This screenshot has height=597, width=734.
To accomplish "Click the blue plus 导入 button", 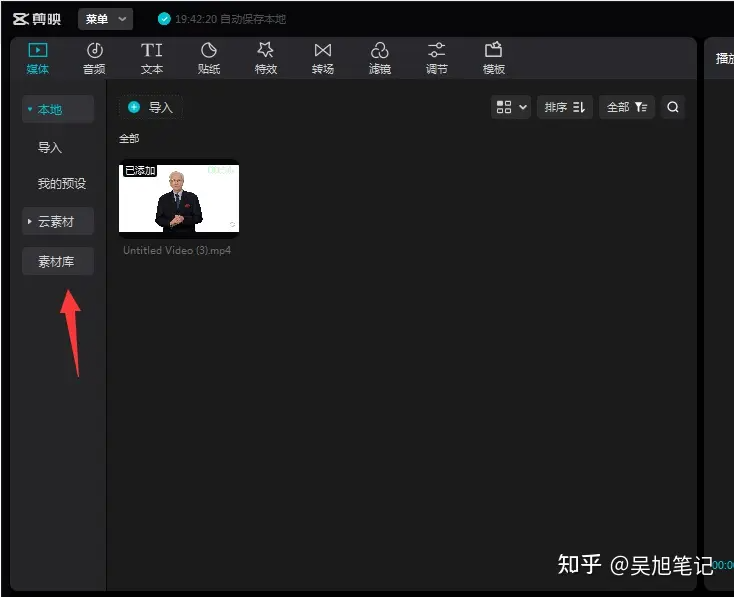I will click(x=151, y=108).
